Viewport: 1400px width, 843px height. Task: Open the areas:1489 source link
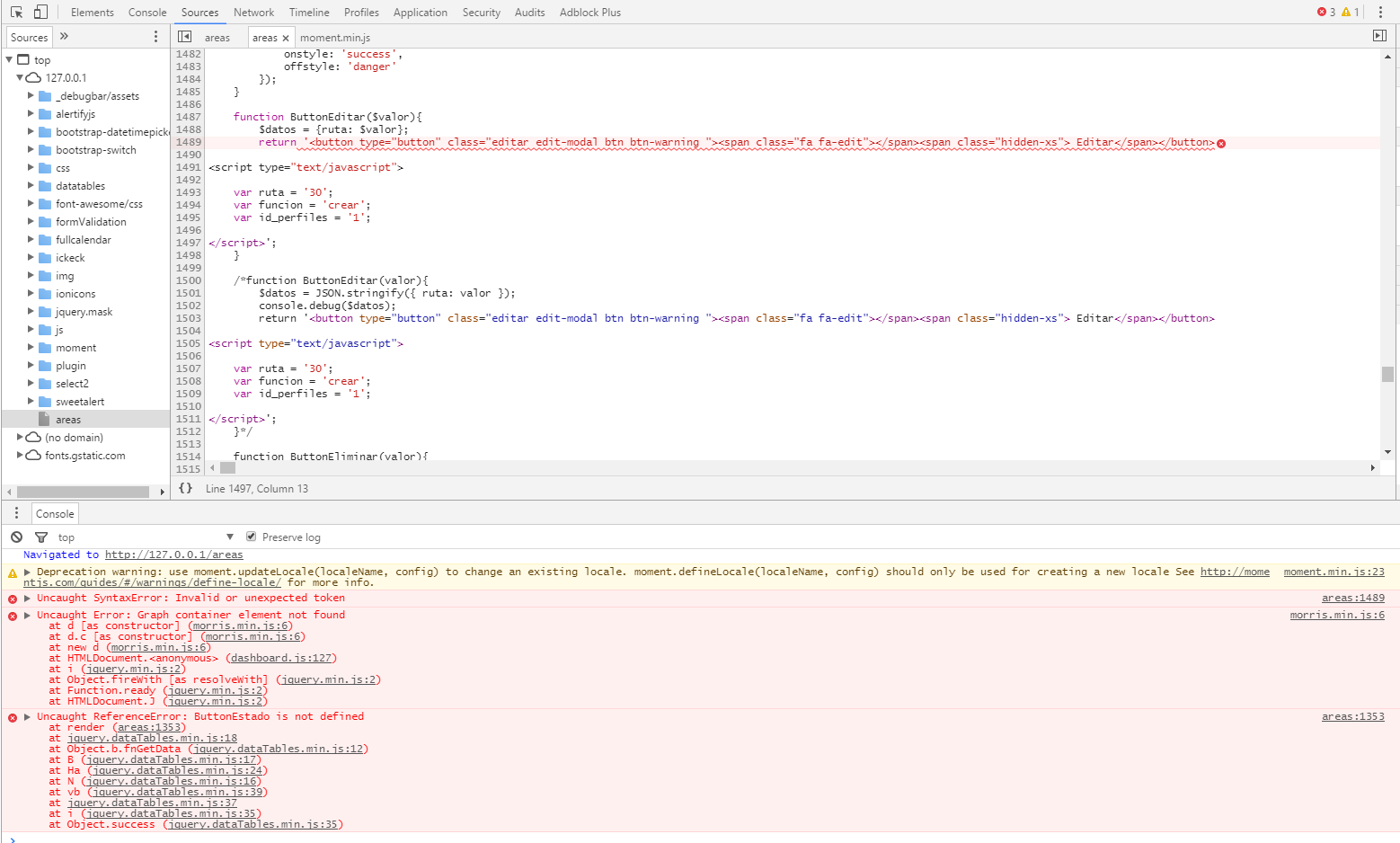pyautogui.click(x=1352, y=598)
